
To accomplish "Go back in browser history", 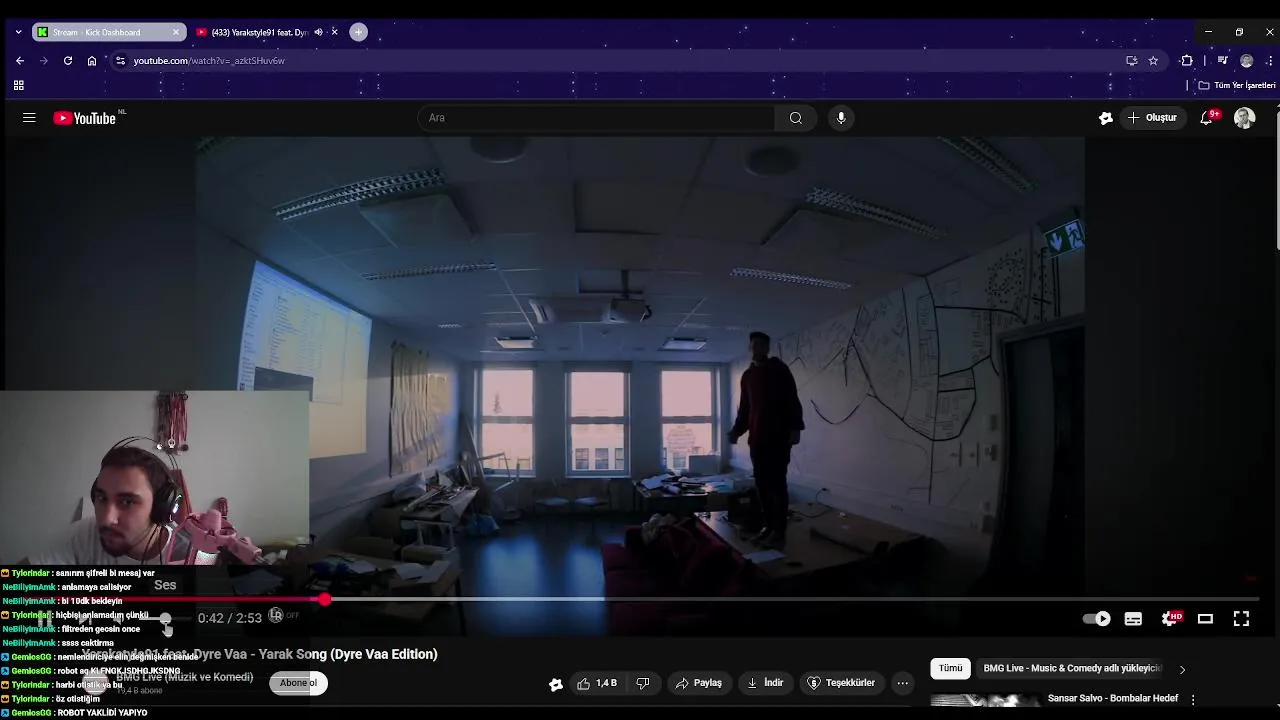I will [x=20, y=61].
